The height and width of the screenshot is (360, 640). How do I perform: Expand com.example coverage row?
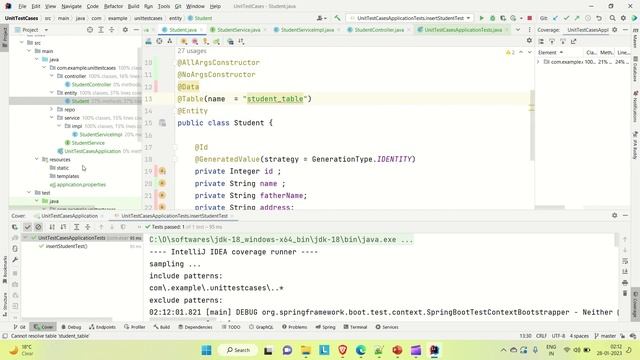click(x=538, y=62)
